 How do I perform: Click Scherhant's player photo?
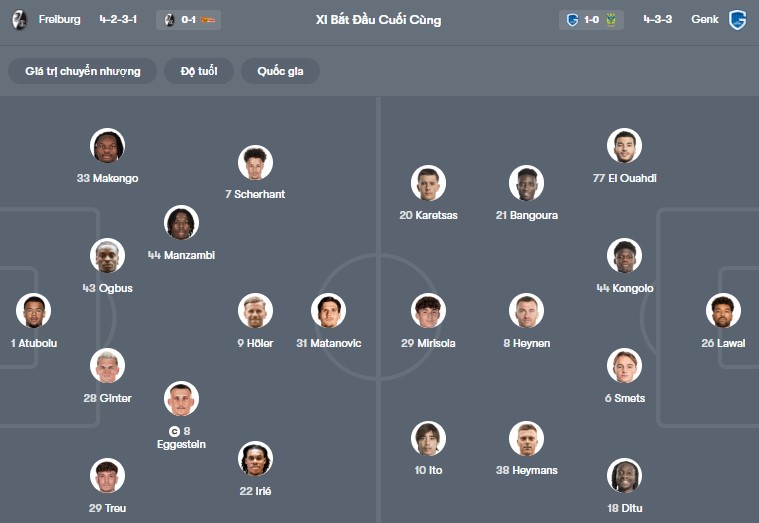[x=255, y=162]
